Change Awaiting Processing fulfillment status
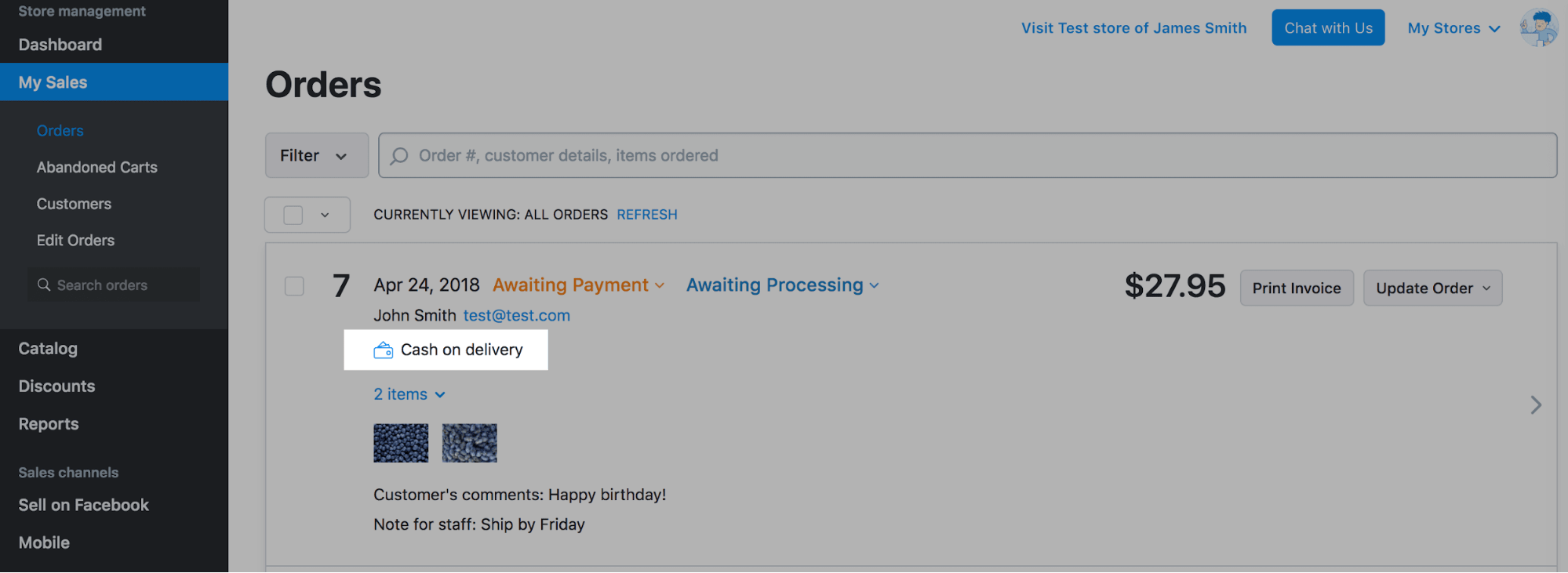 (x=782, y=285)
